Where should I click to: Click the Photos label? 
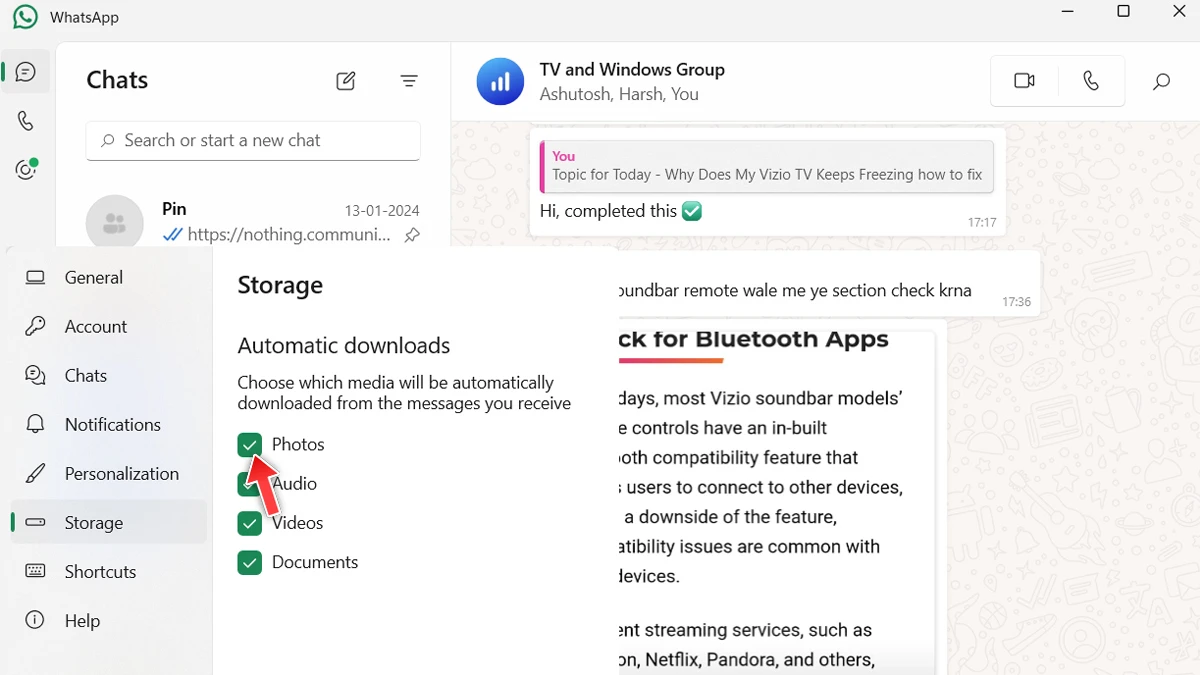click(298, 445)
